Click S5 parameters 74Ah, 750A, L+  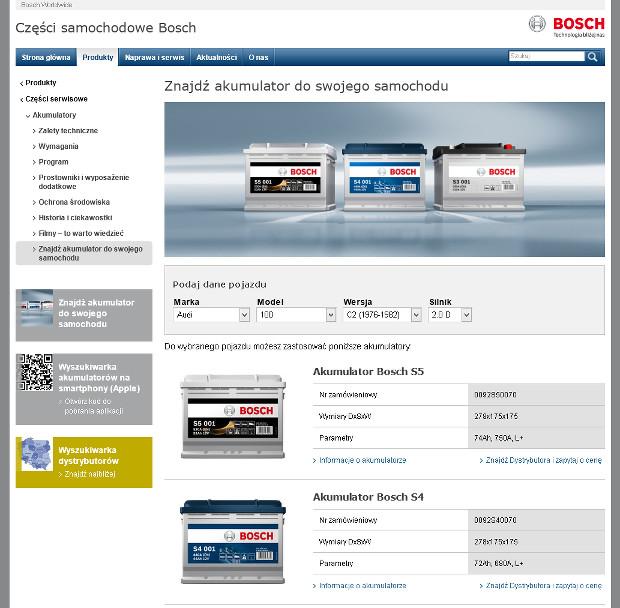tap(498, 438)
